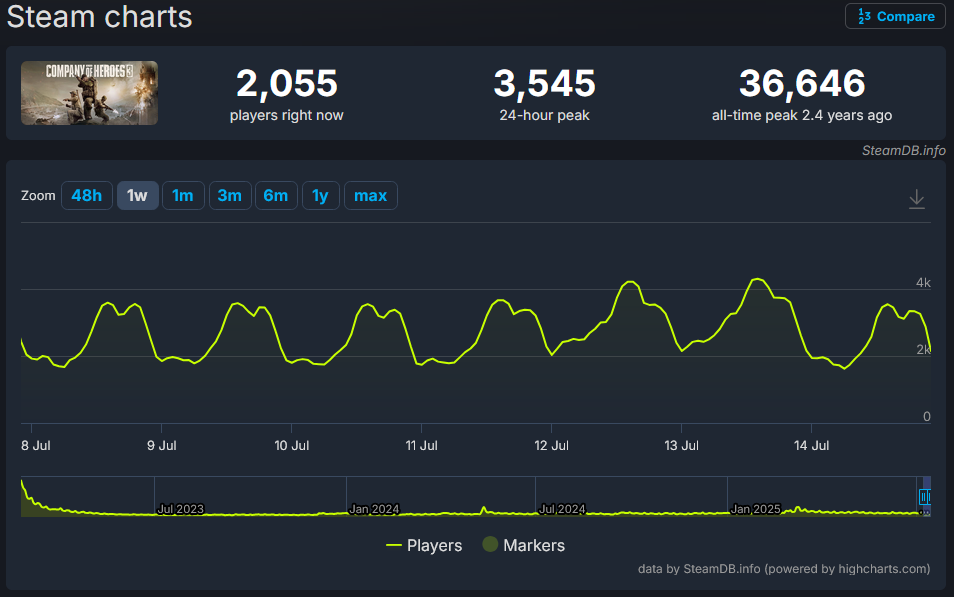
Task: Choose the 3m zoom option
Action: pyautogui.click(x=229, y=195)
